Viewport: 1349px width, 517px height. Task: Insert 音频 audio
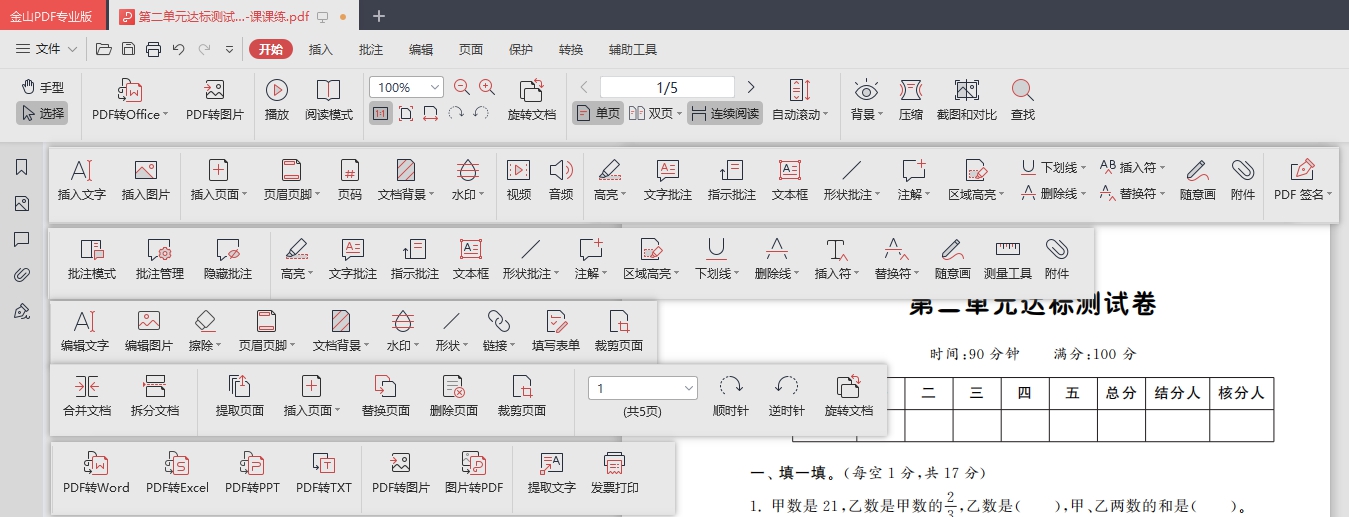pyautogui.click(x=561, y=181)
